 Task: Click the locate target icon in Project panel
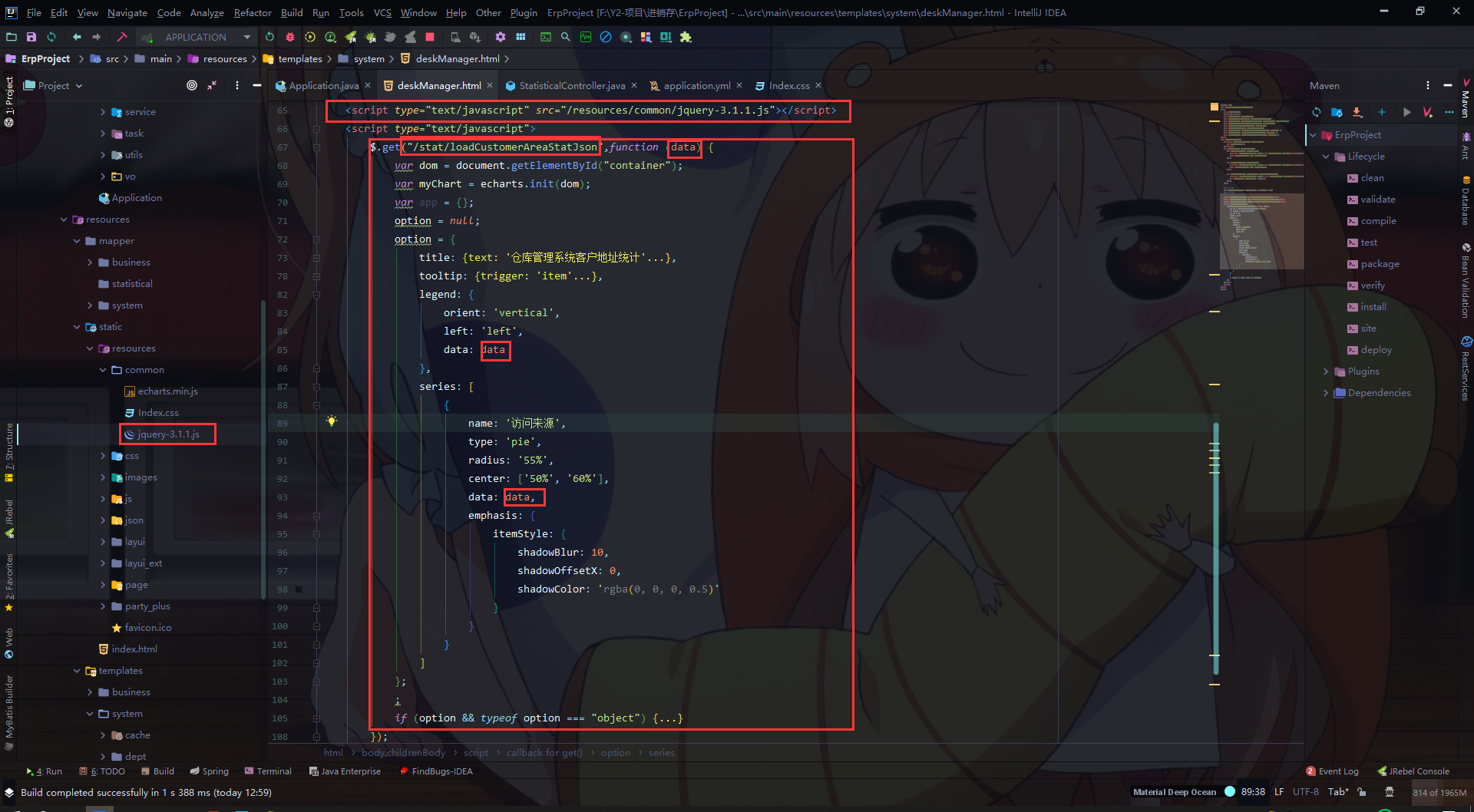pos(192,85)
